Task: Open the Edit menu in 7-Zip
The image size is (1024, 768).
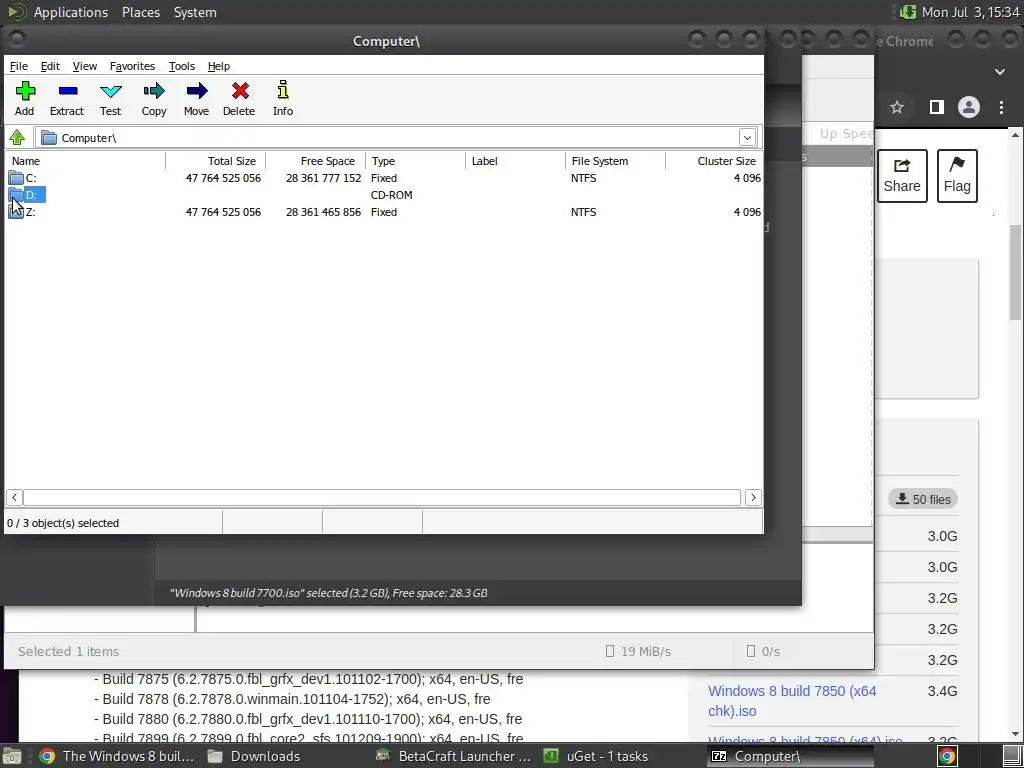Action: [x=50, y=66]
